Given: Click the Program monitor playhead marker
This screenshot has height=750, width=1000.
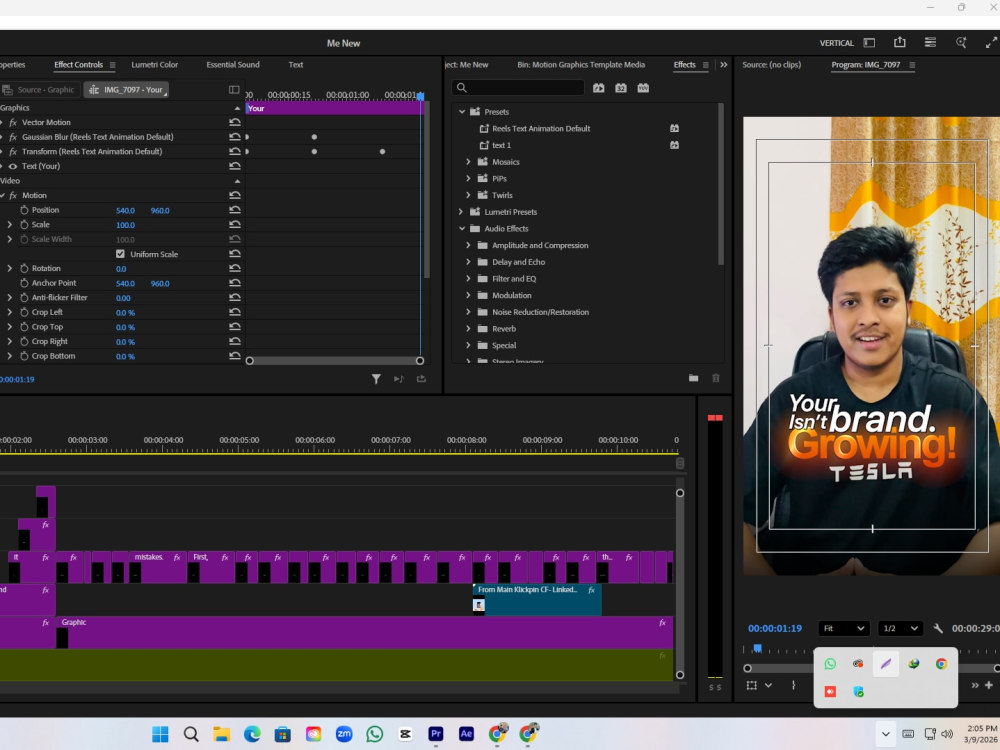Looking at the screenshot, I should [x=757, y=649].
